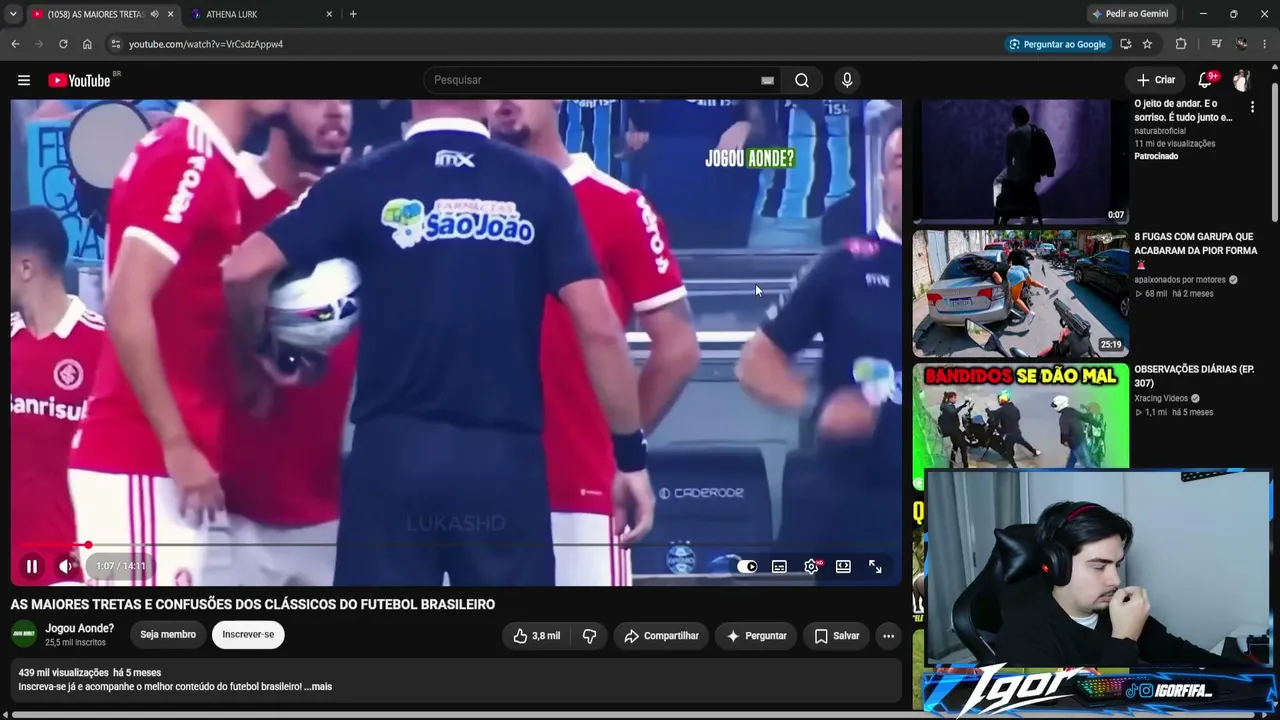Open the player settings gear menu

[x=811, y=566]
